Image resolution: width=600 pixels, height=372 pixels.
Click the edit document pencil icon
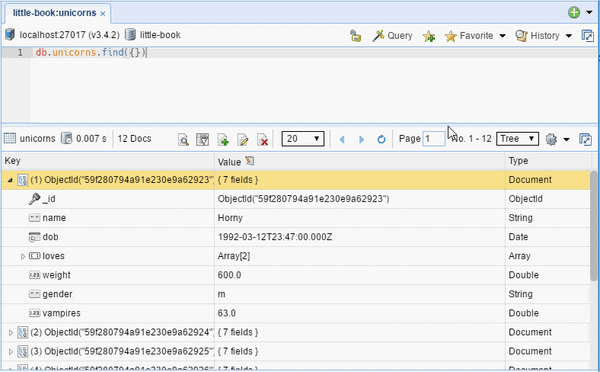point(243,140)
